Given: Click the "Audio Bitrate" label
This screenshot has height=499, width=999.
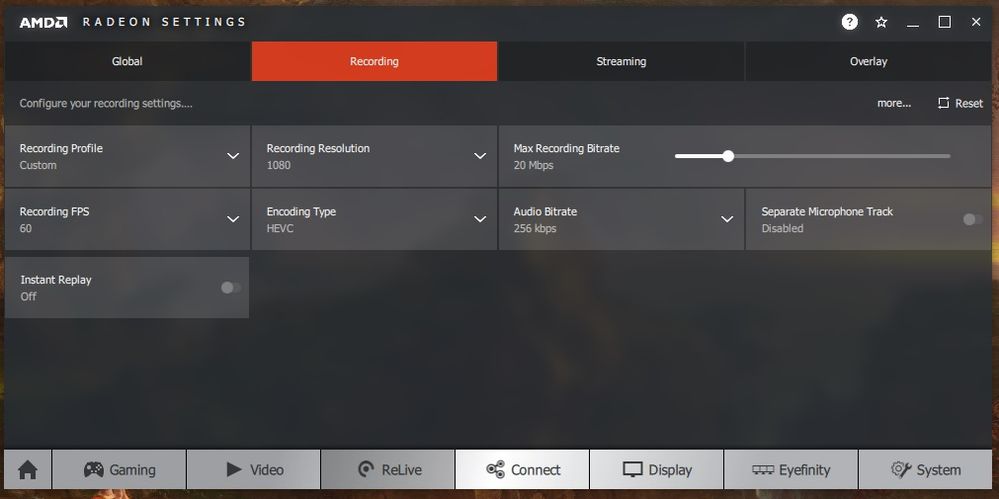Looking at the screenshot, I should 545,212.
